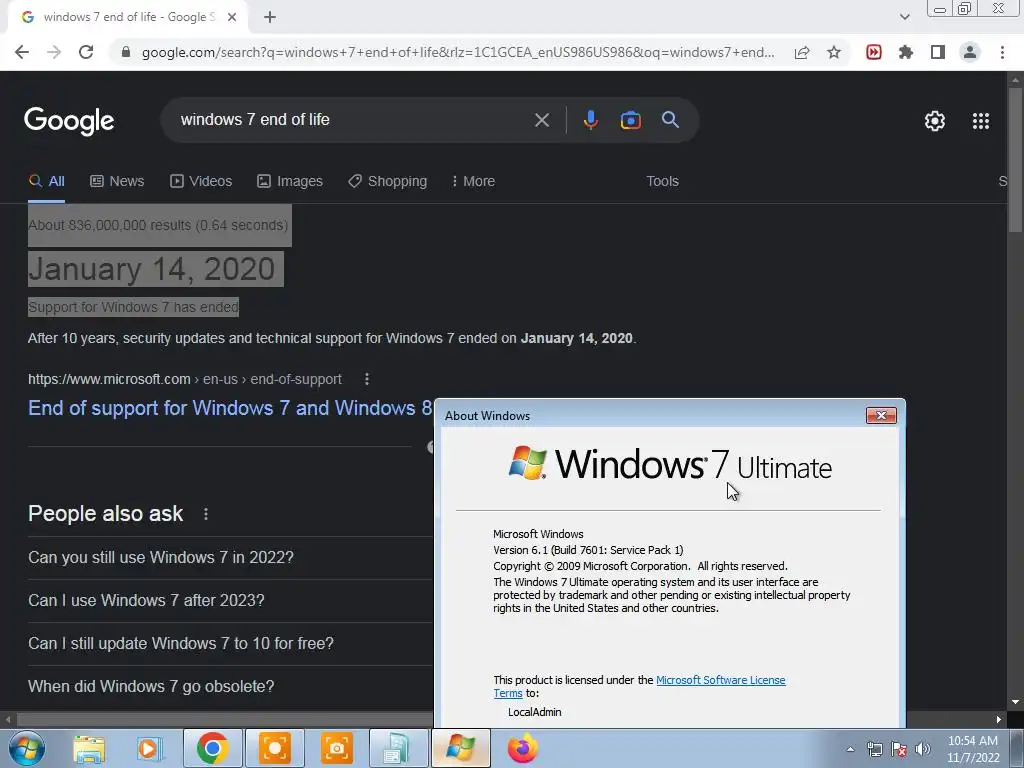The width and height of the screenshot is (1024, 768).
Task: Switch to About Windows taskbar item
Action: [x=460, y=748]
